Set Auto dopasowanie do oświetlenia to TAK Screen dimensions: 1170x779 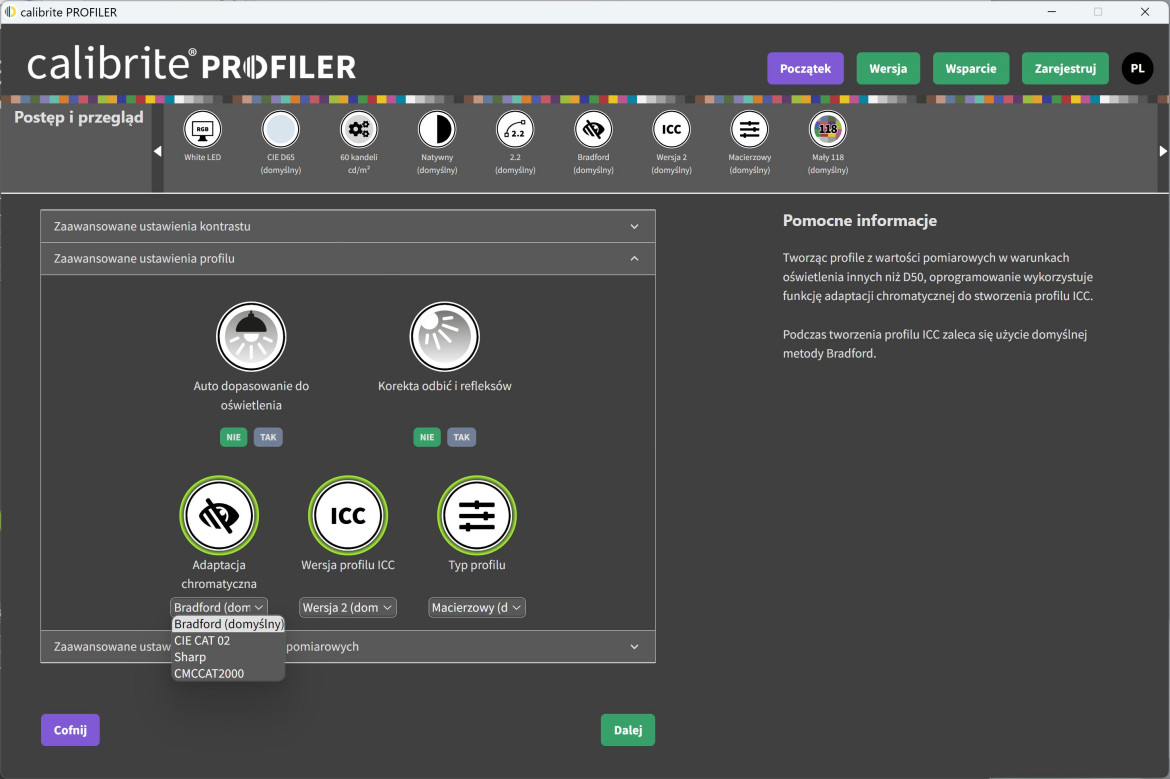(269, 437)
